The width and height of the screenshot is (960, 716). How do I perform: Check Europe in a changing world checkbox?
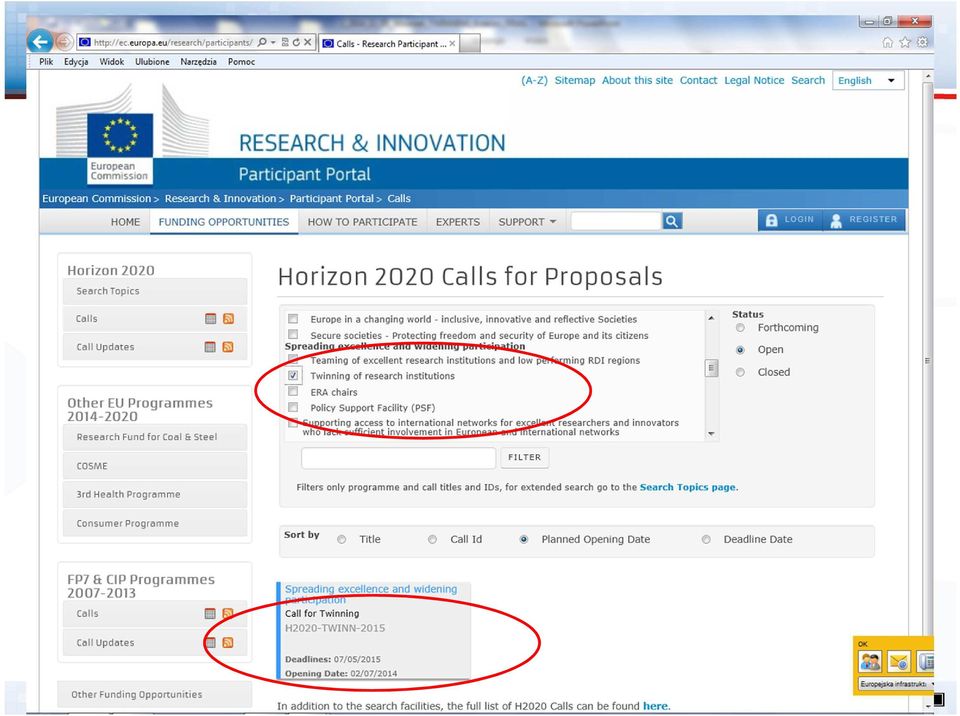coord(293,318)
